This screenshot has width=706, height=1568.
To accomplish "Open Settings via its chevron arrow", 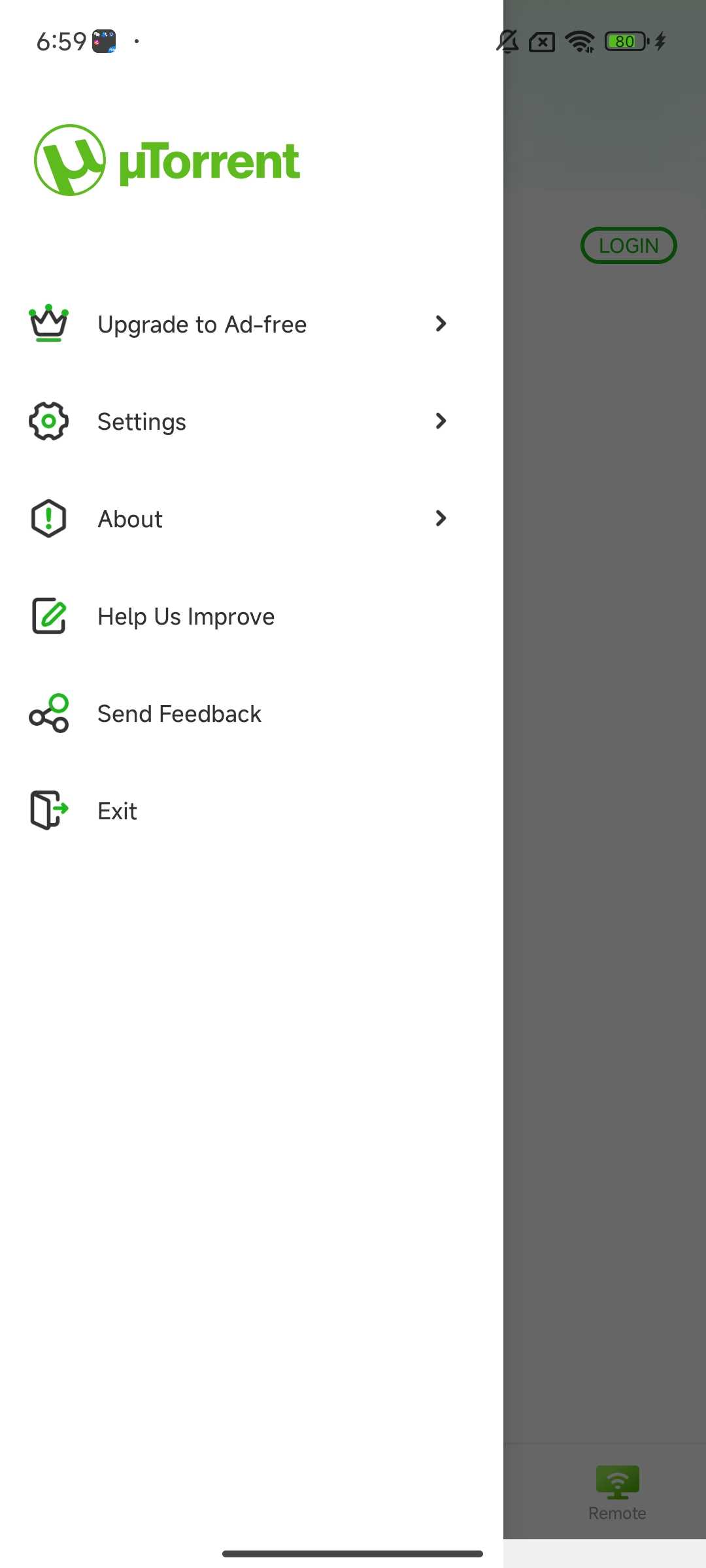I will 441,421.
